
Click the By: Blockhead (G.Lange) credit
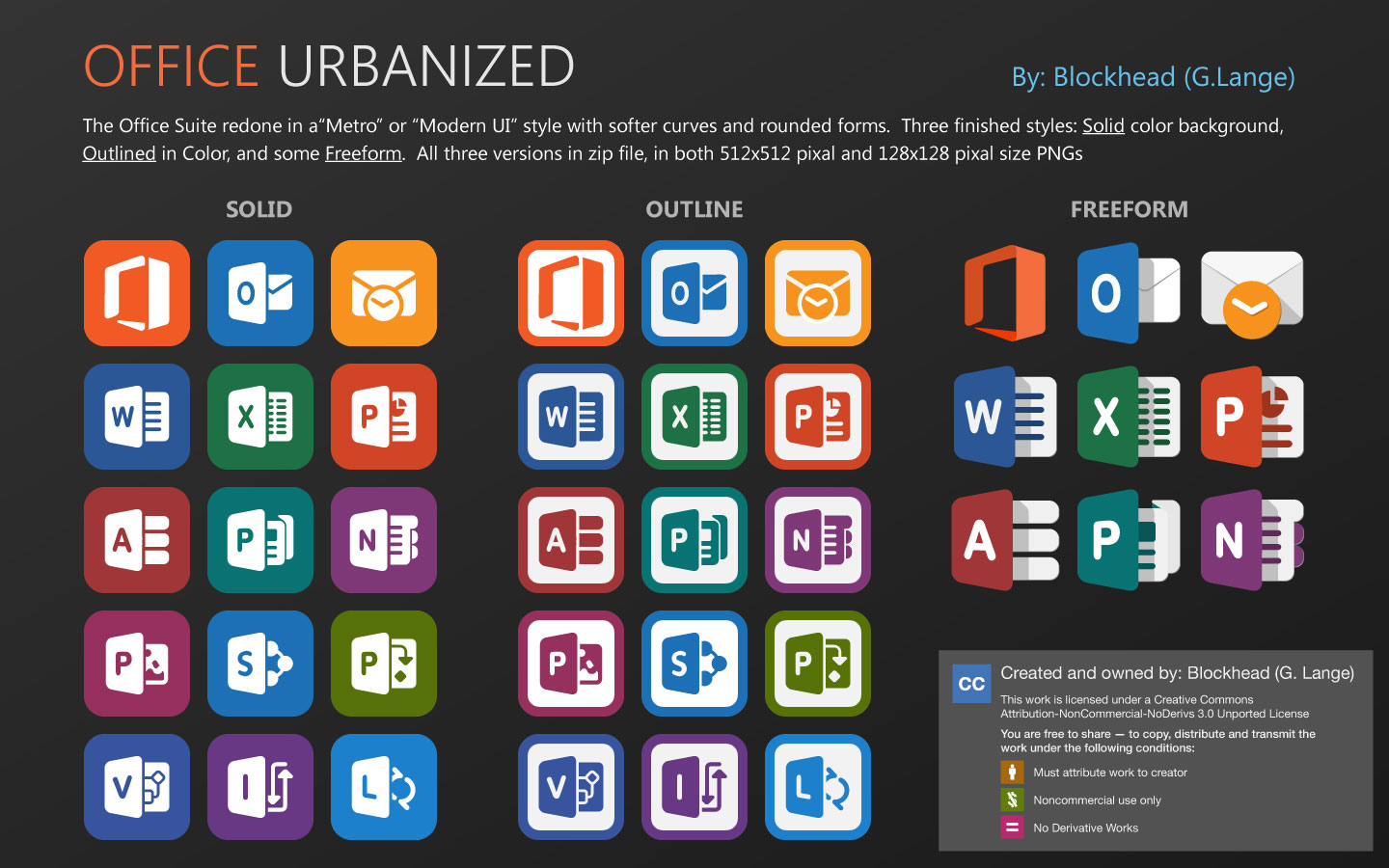(x=1154, y=77)
